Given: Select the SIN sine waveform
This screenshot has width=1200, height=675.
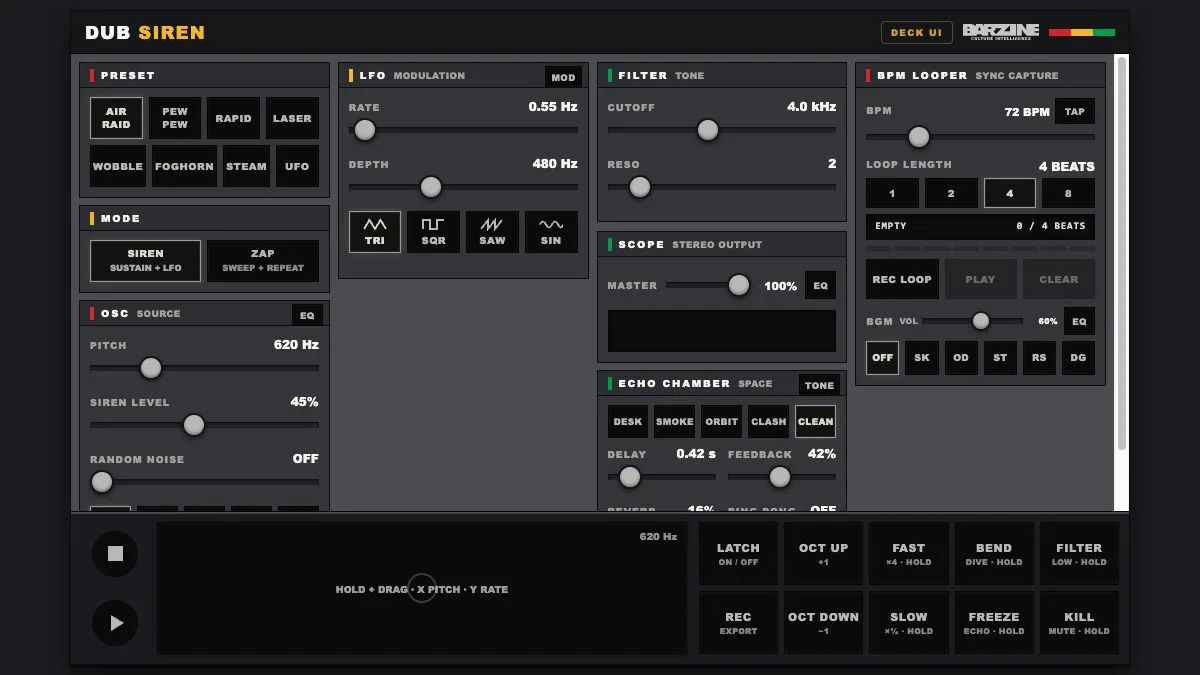Looking at the screenshot, I should point(551,232).
